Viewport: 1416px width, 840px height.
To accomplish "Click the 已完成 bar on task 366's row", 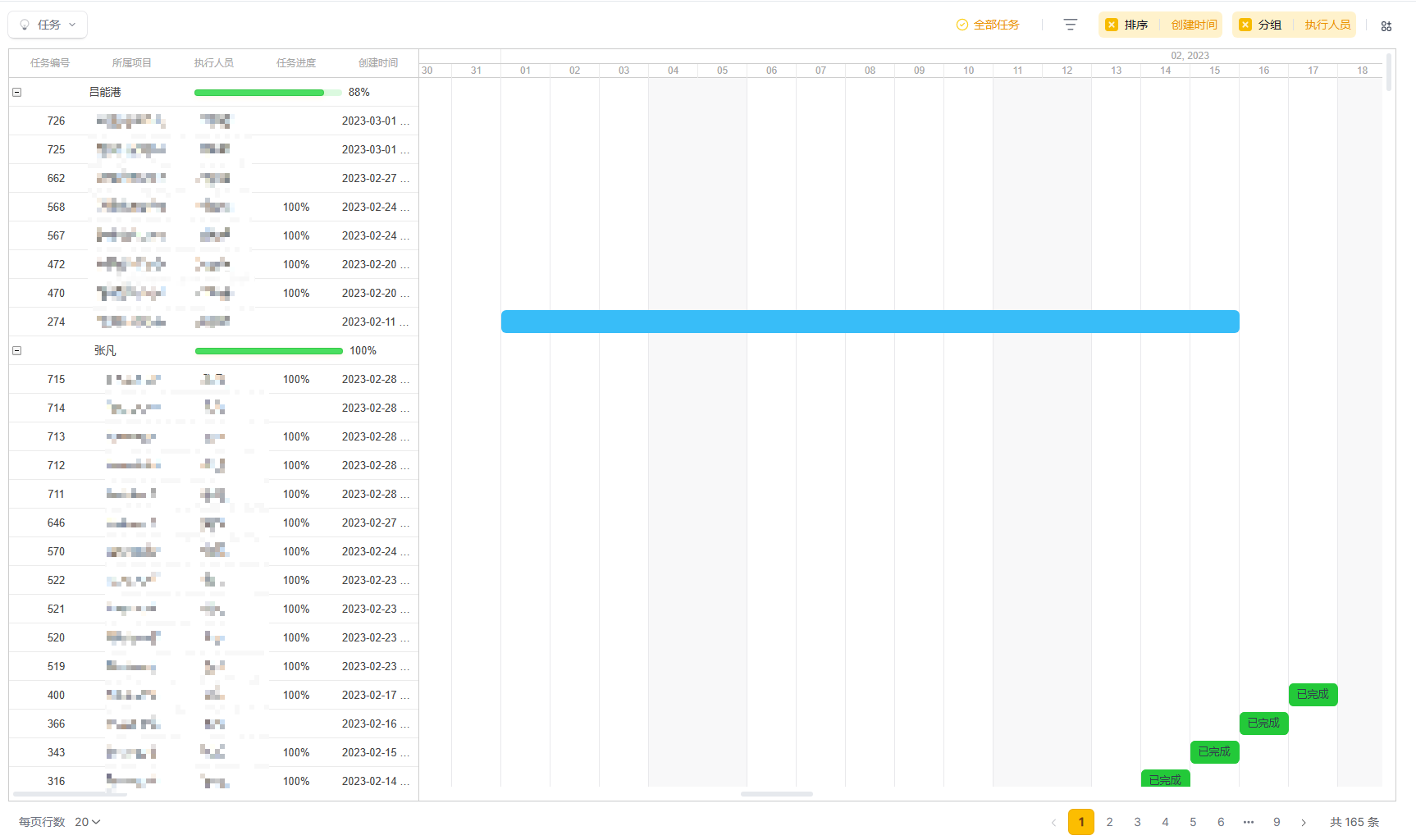I will (1264, 724).
